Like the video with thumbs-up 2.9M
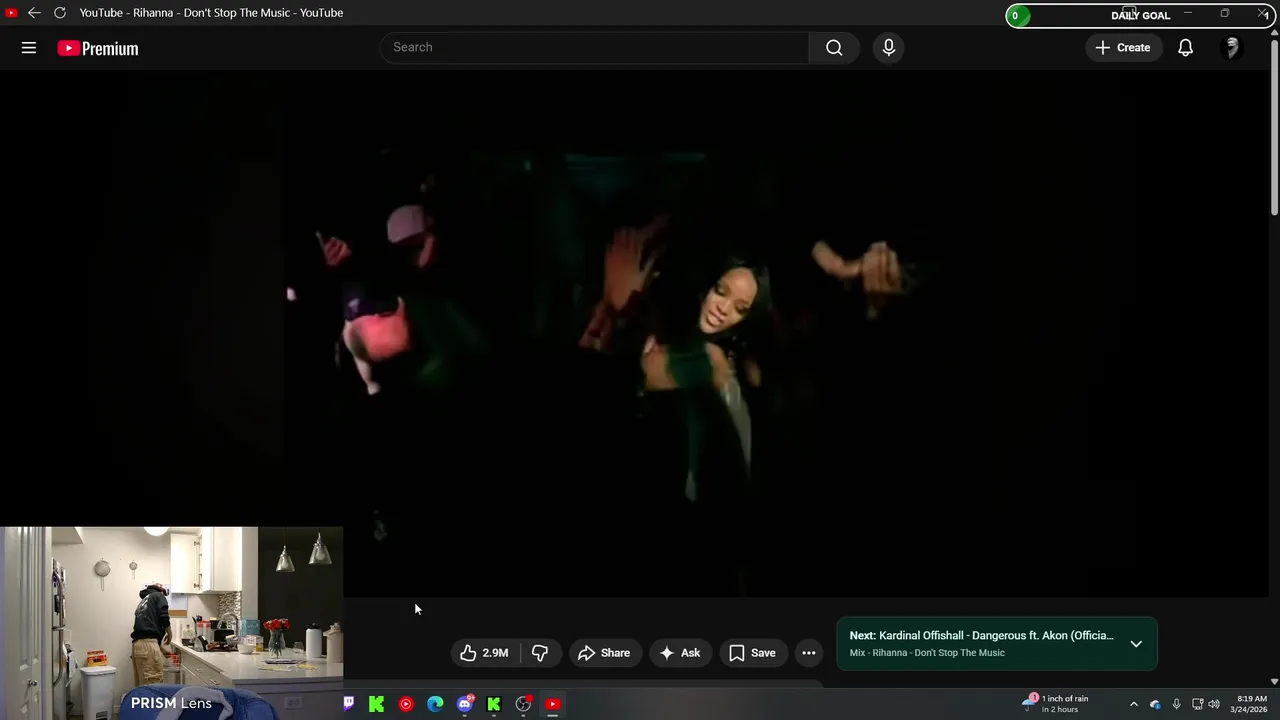1280x720 pixels. click(485, 653)
